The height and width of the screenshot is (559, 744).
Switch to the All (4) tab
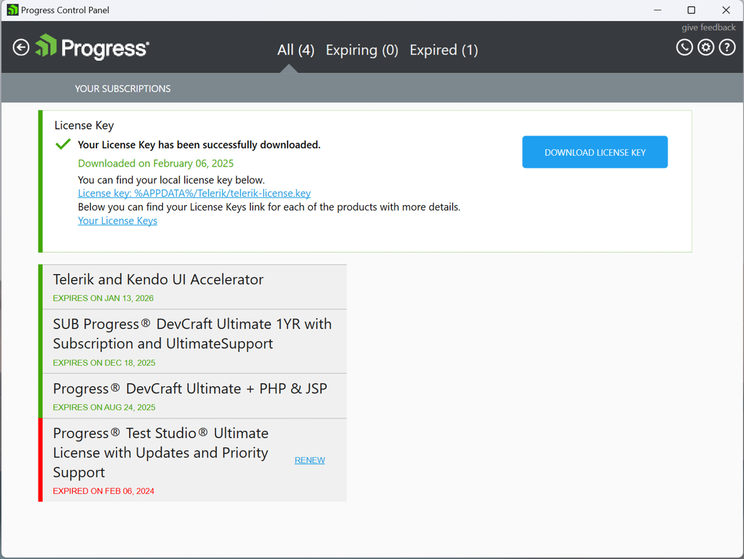(296, 50)
